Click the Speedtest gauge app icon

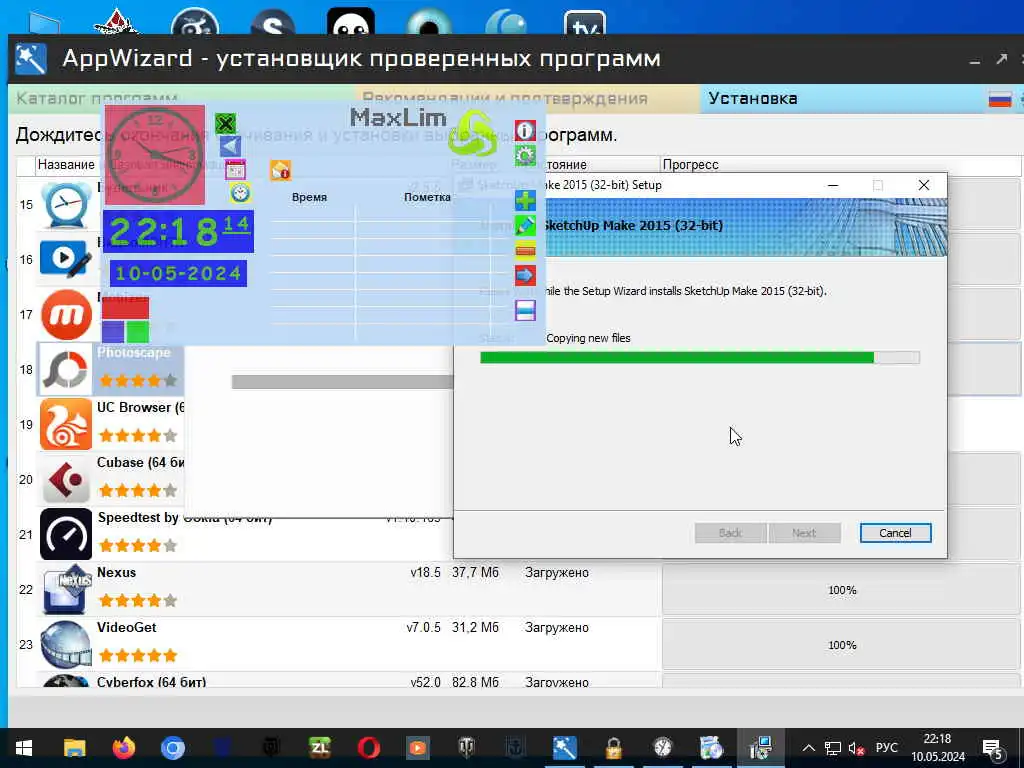65,534
